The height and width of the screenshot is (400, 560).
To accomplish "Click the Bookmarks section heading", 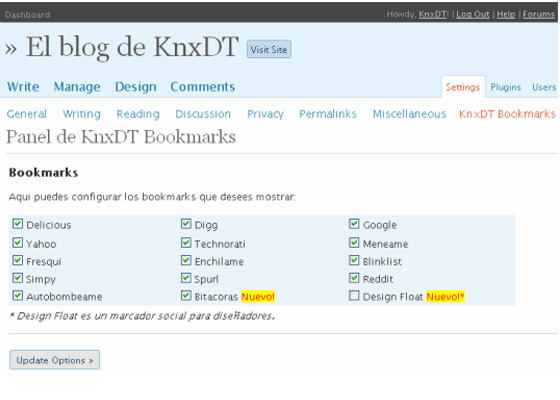I will [x=44, y=172].
